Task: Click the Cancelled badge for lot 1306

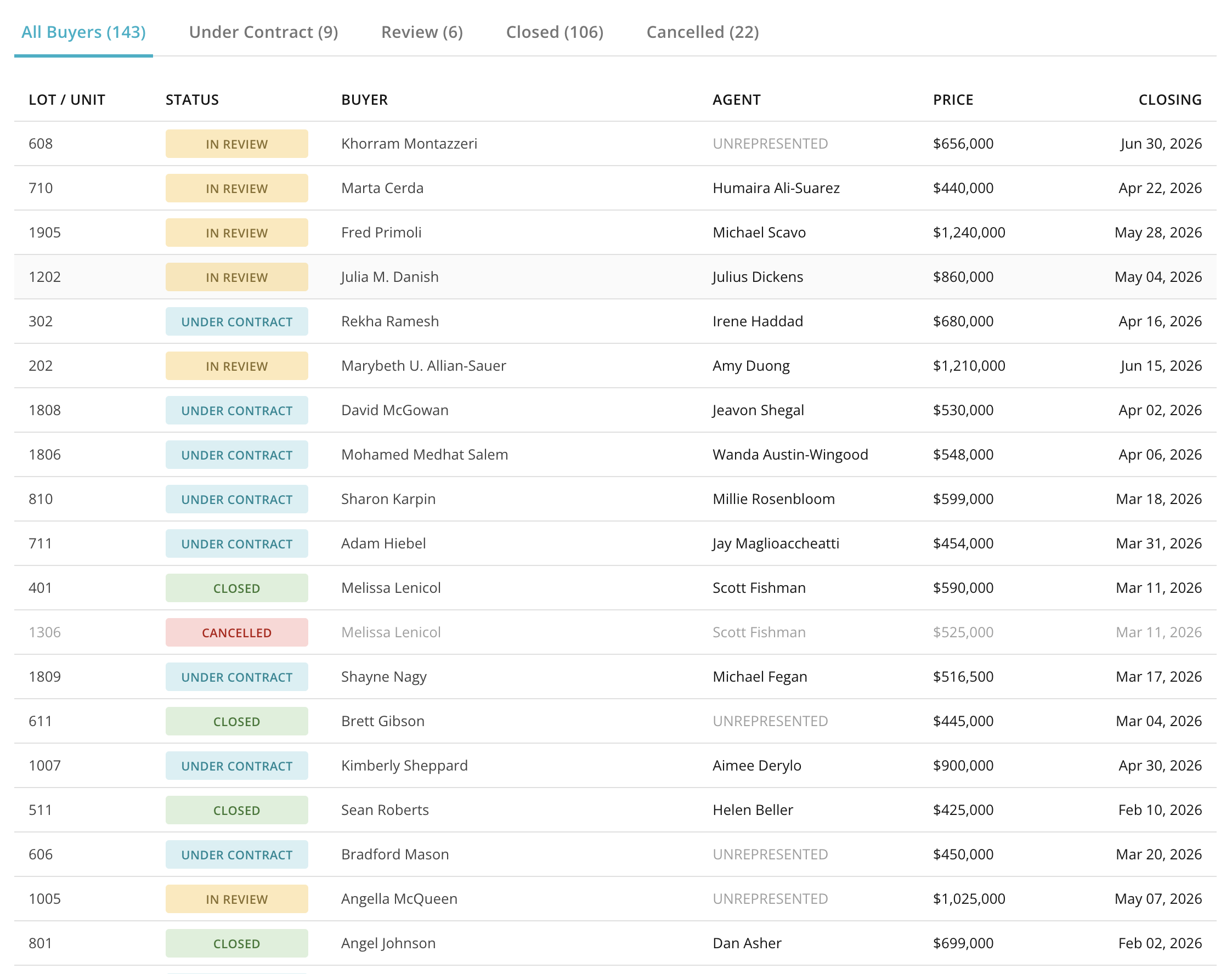Action: point(236,632)
